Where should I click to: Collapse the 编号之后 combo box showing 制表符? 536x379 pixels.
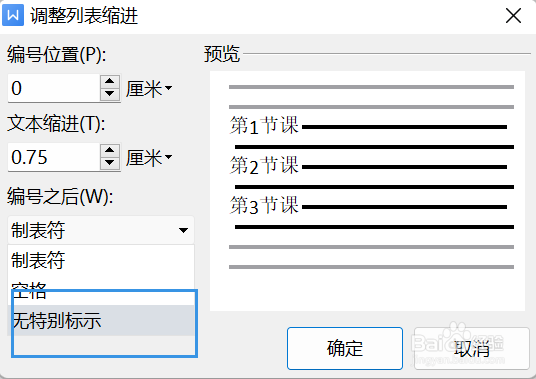(101, 230)
